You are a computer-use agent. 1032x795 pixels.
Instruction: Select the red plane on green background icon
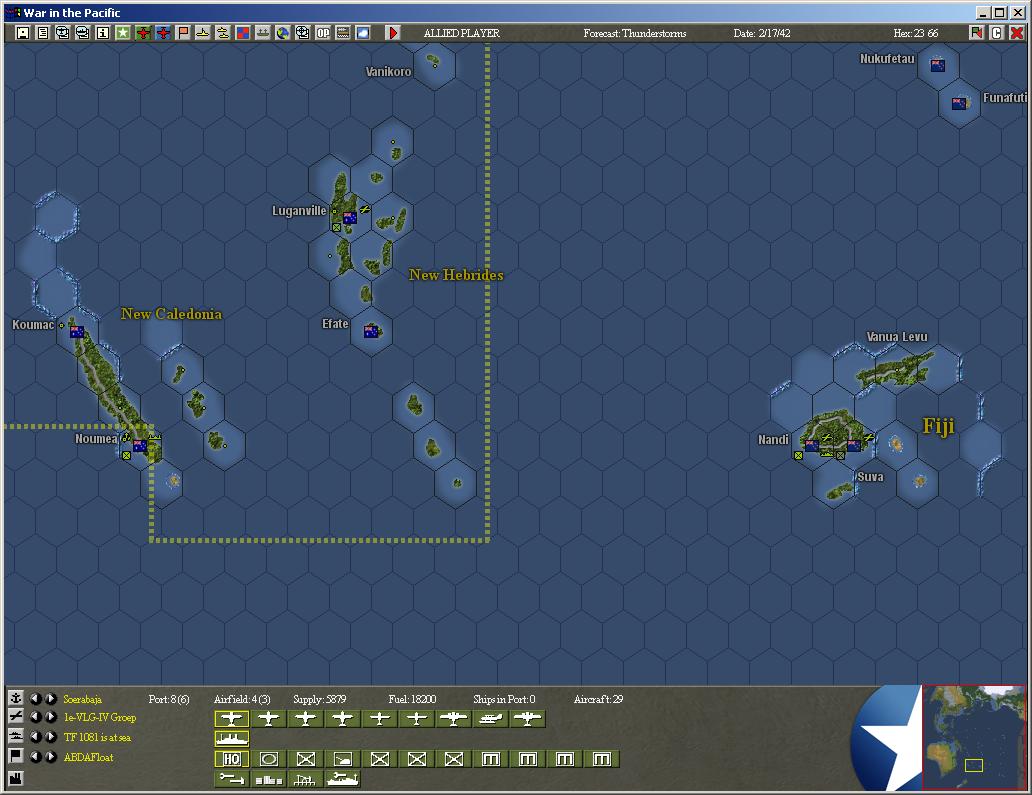pos(143,33)
